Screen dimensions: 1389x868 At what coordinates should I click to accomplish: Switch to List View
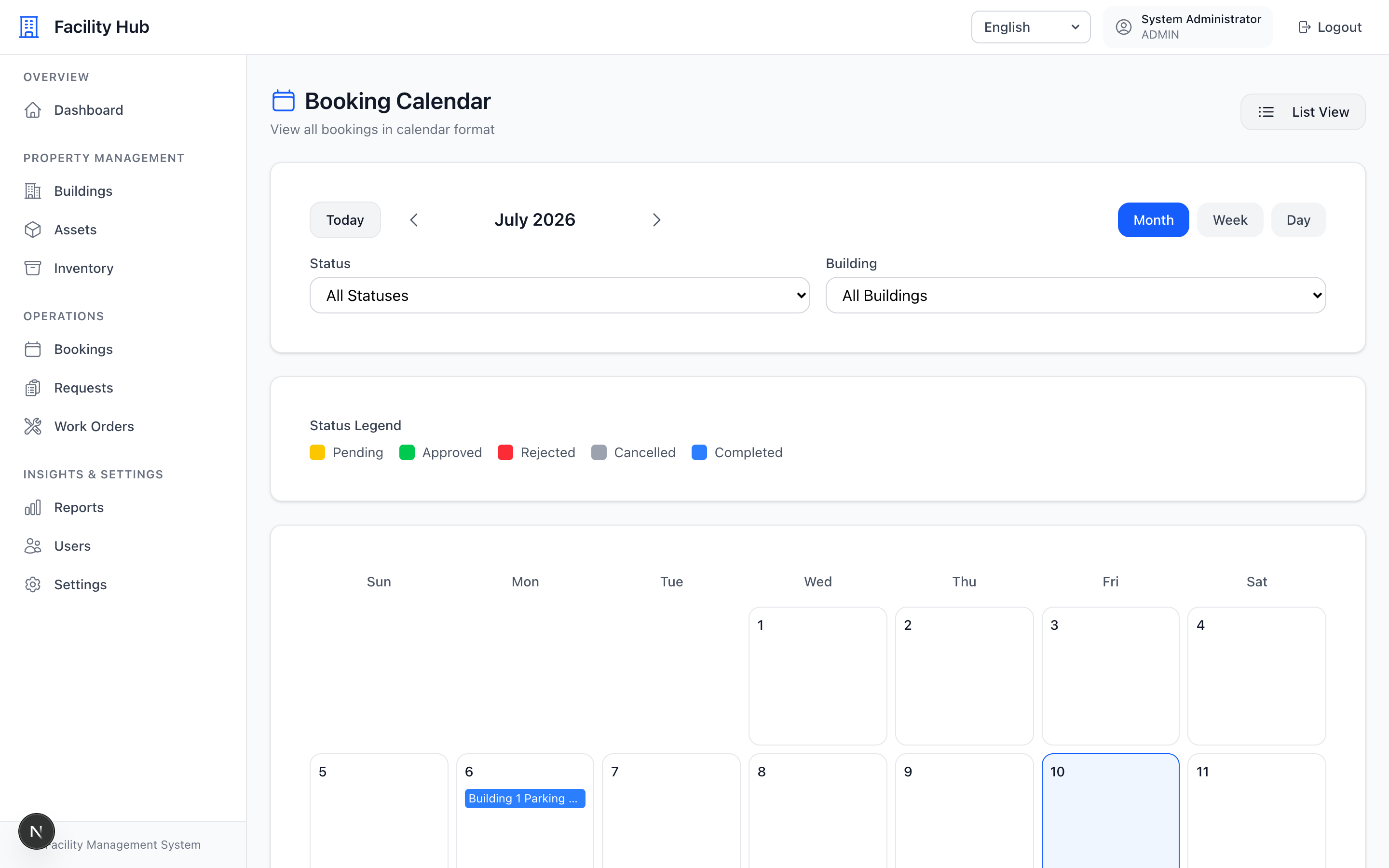point(1303,112)
